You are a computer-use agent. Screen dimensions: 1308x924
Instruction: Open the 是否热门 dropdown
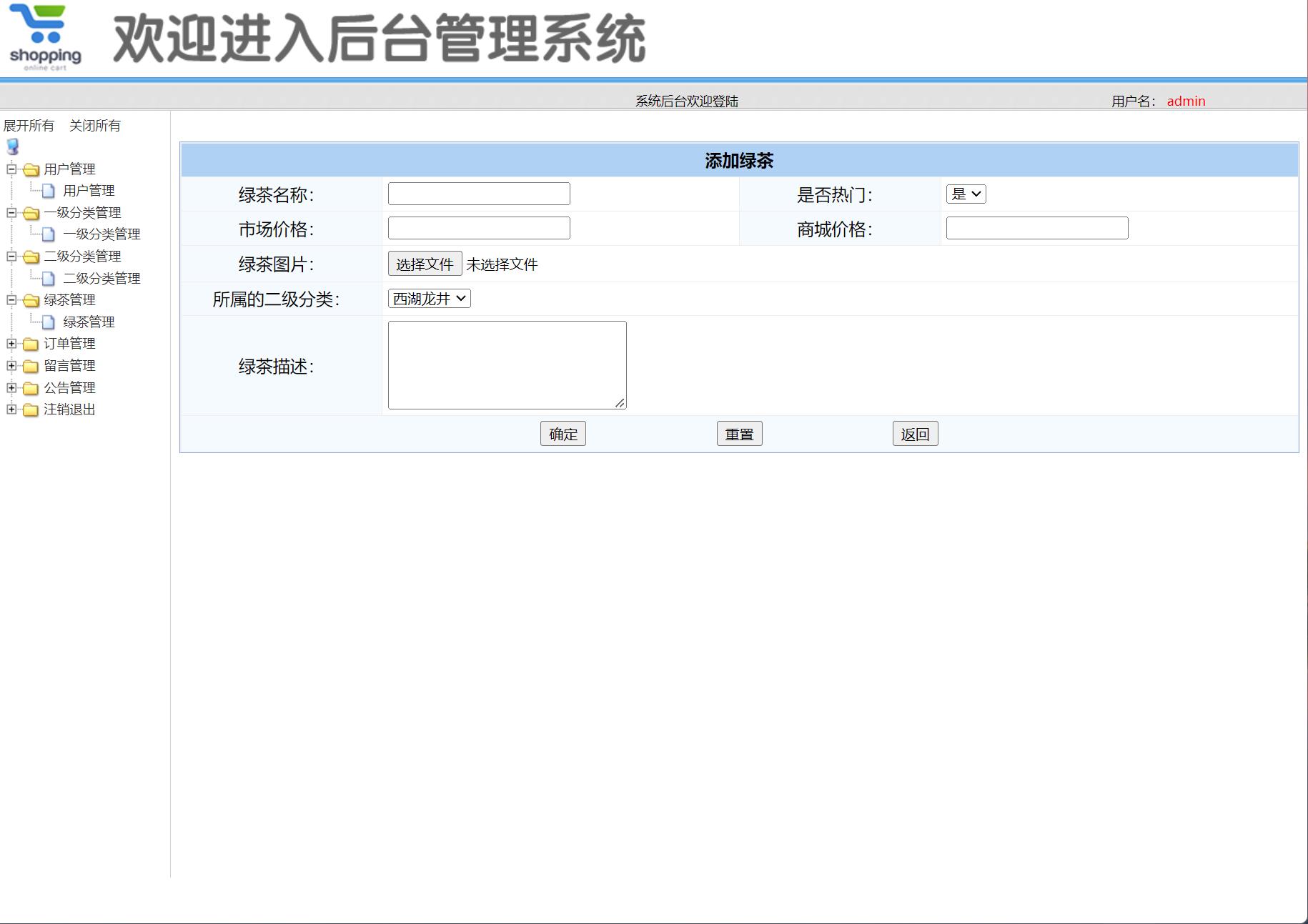click(x=966, y=193)
